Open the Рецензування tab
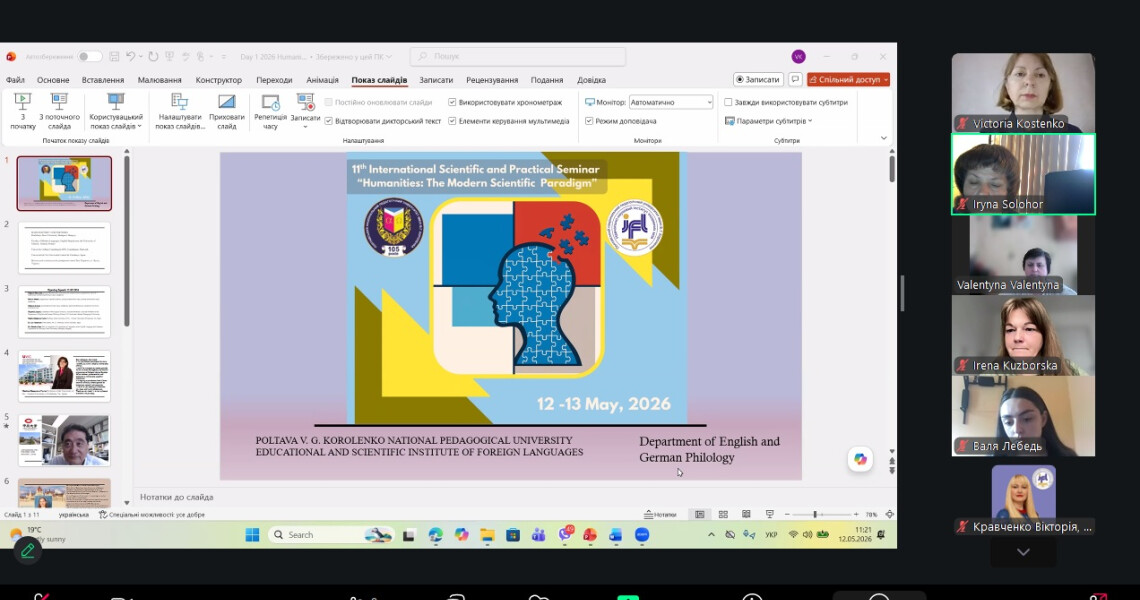This screenshot has height=600, width=1140. [x=492, y=80]
